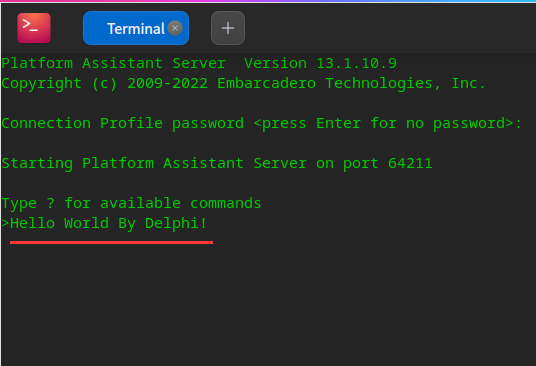The image size is (536, 366).
Task: Open a new tab with the plus button
Action: point(228,28)
